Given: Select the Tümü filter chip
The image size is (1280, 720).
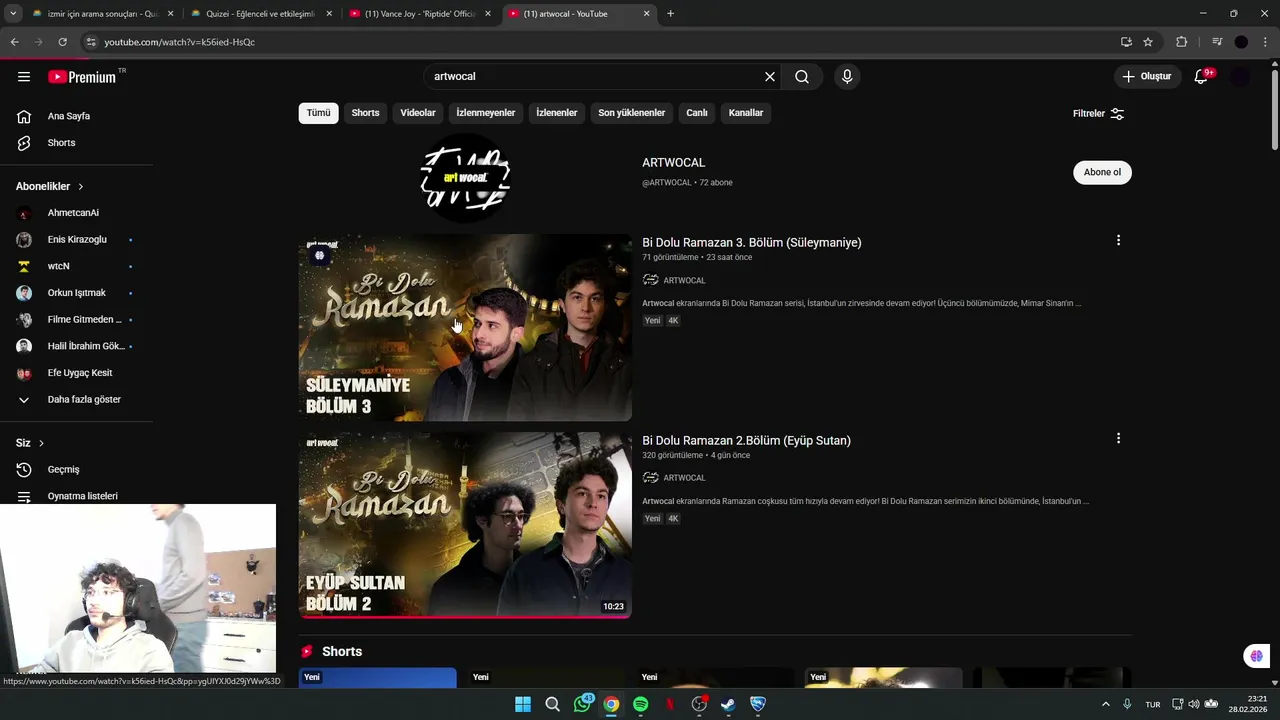Looking at the screenshot, I should pos(318,113).
